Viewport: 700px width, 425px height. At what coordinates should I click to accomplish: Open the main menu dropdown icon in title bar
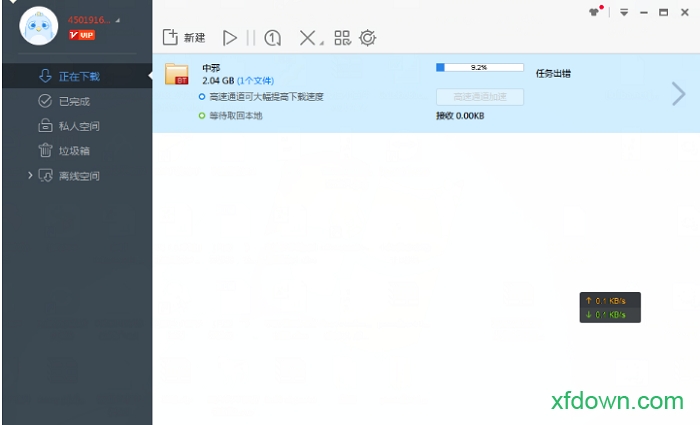point(624,12)
